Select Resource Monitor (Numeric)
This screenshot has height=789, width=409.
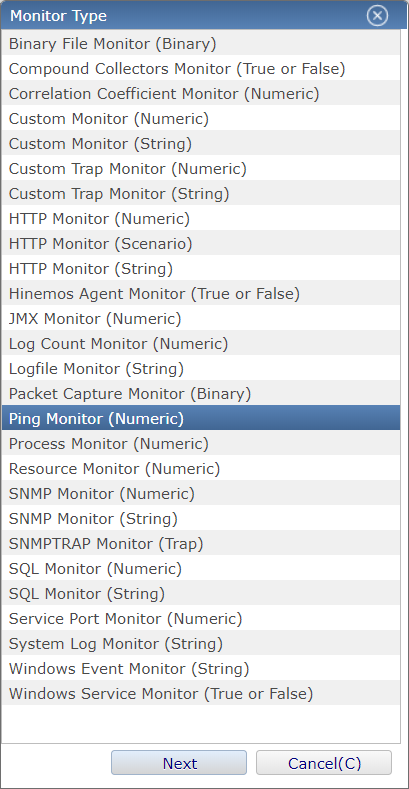pyautogui.click(x=201, y=469)
